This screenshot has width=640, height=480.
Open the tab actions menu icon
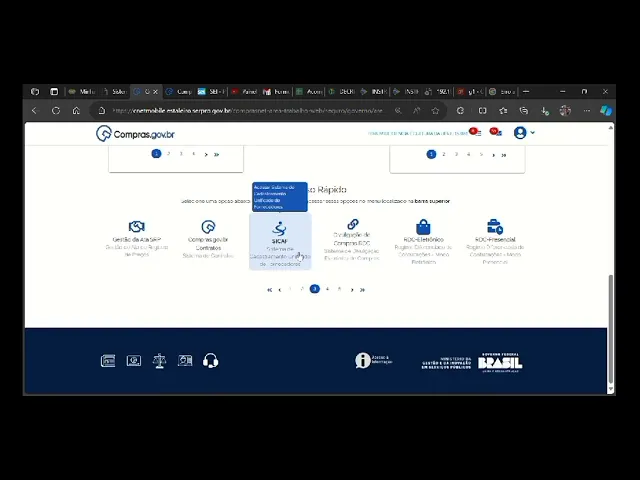(x=54, y=92)
